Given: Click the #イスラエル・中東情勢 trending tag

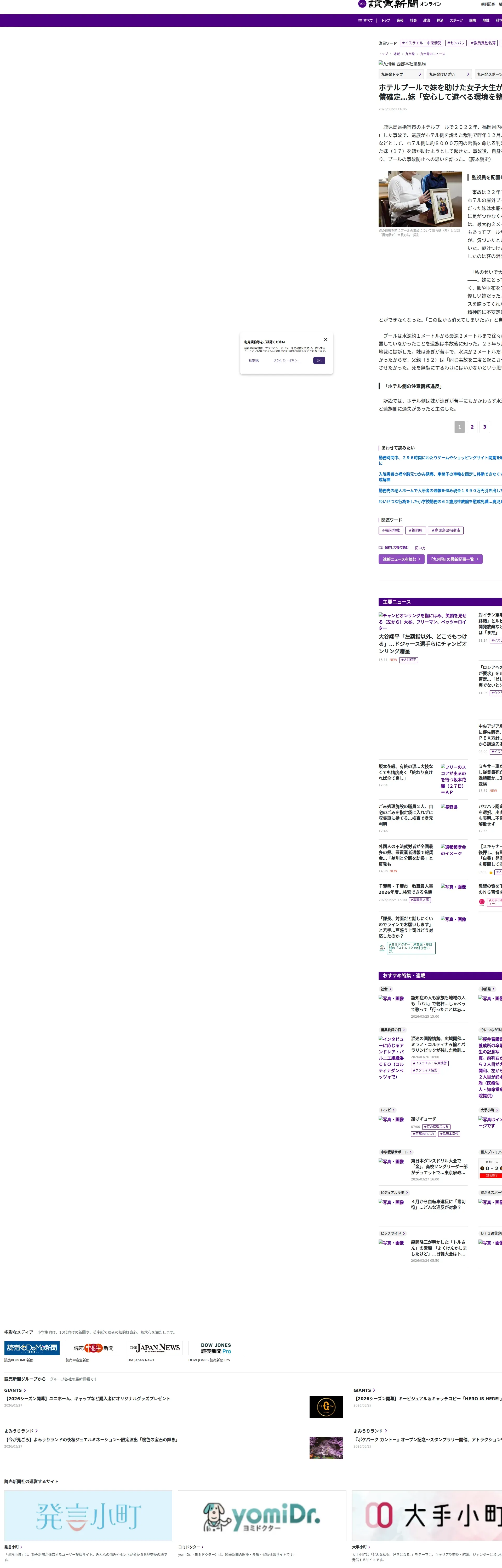Looking at the screenshot, I should [x=421, y=43].
